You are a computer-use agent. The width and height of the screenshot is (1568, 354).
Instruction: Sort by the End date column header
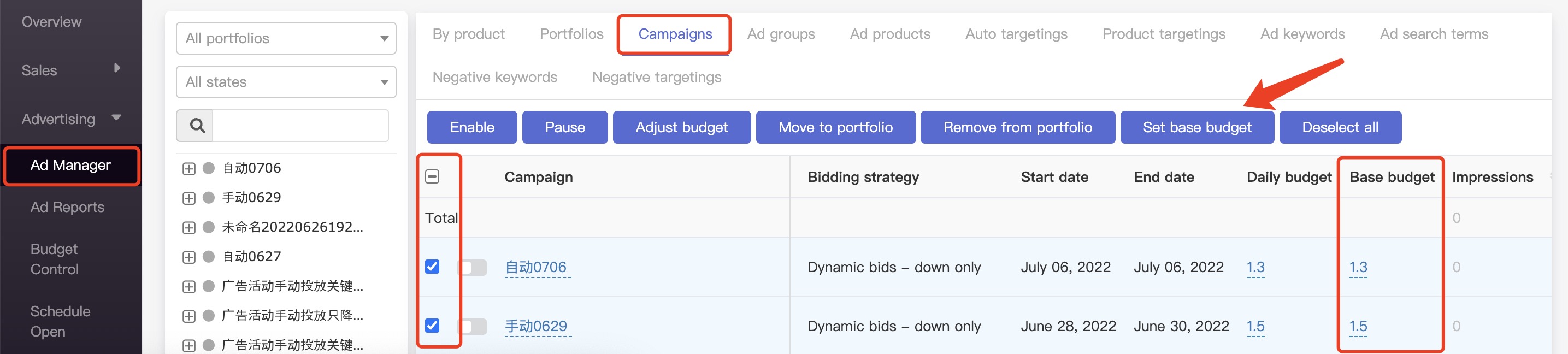pyautogui.click(x=1164, y=177)
